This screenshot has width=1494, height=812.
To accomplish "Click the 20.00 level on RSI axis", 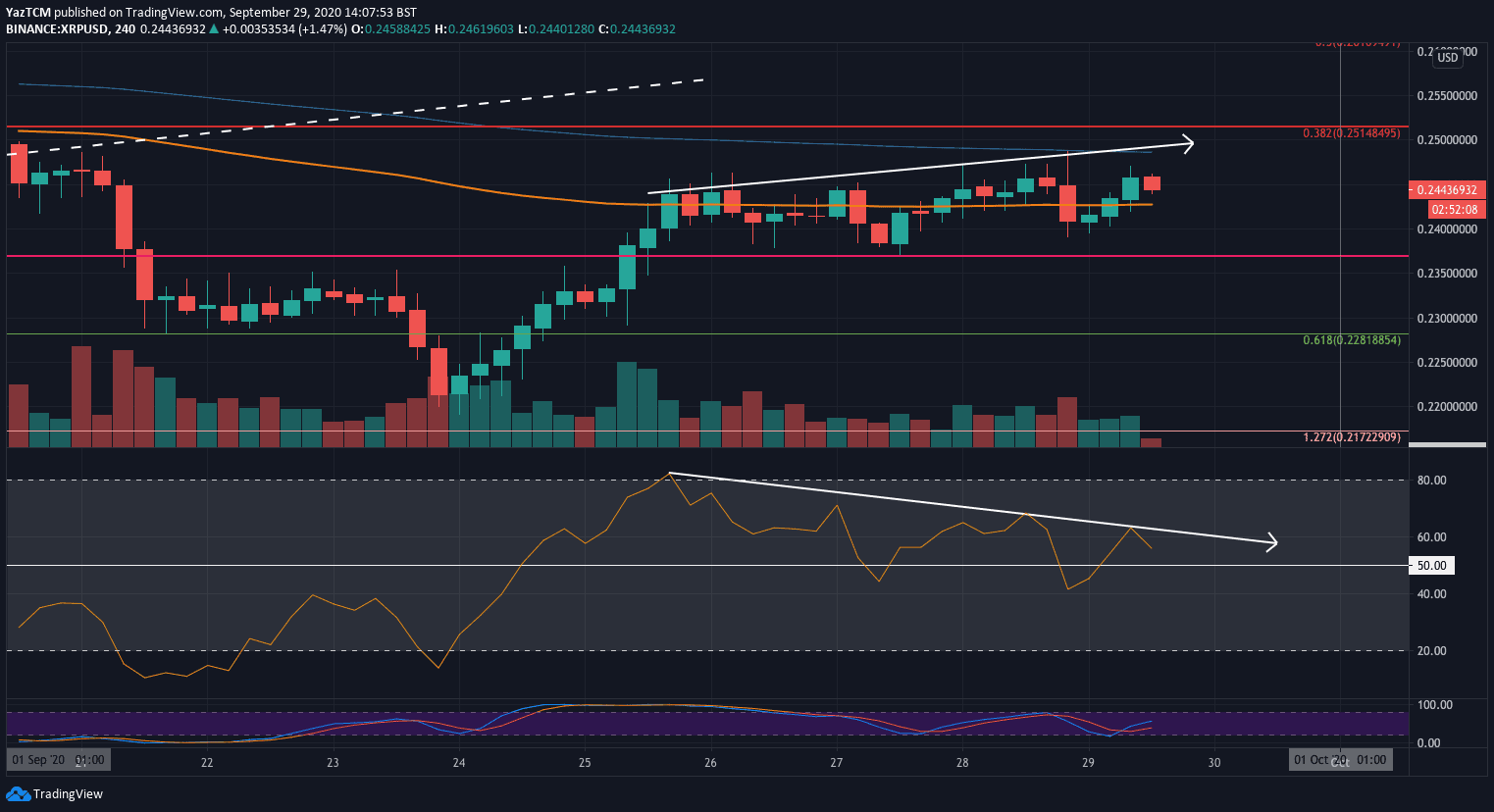I will [1432, 651].
